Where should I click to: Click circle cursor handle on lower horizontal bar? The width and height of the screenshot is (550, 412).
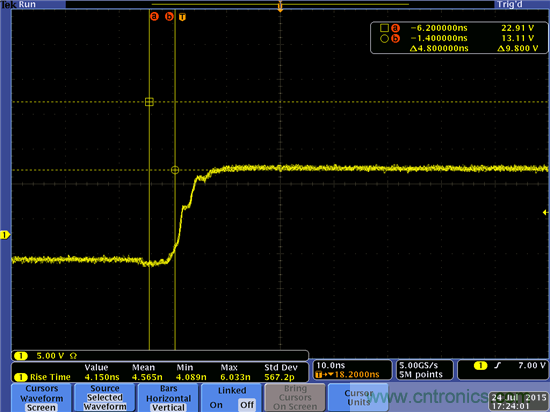pos(175,170)
